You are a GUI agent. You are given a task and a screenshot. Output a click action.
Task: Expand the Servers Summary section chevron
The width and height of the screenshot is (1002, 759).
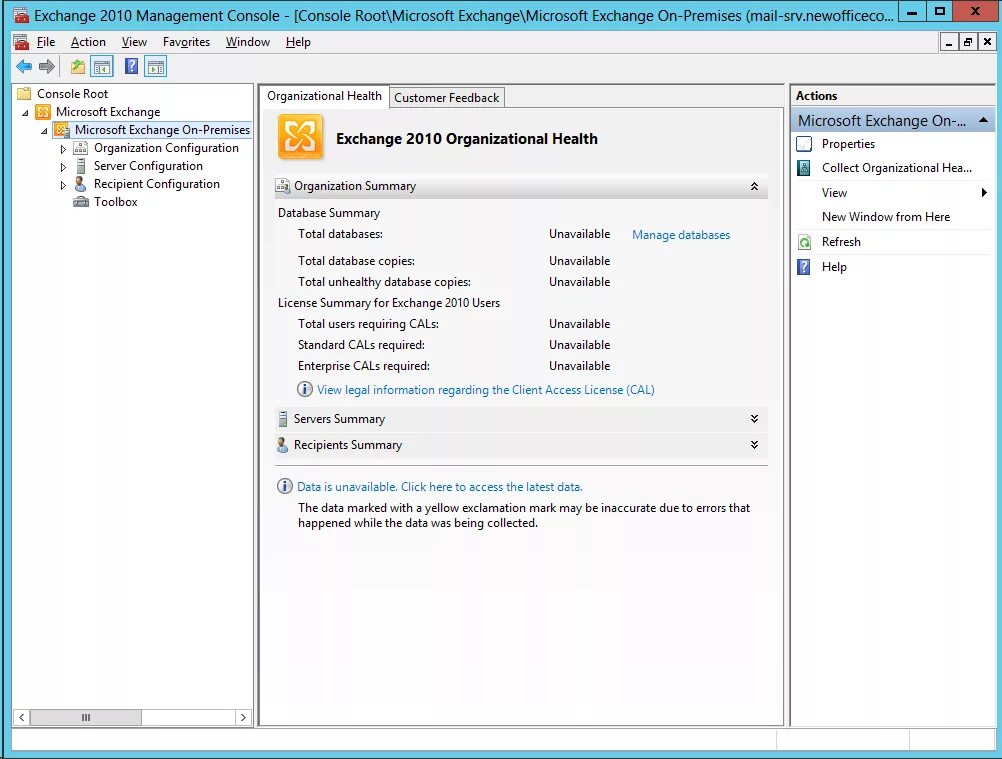(x=754, y=418)
